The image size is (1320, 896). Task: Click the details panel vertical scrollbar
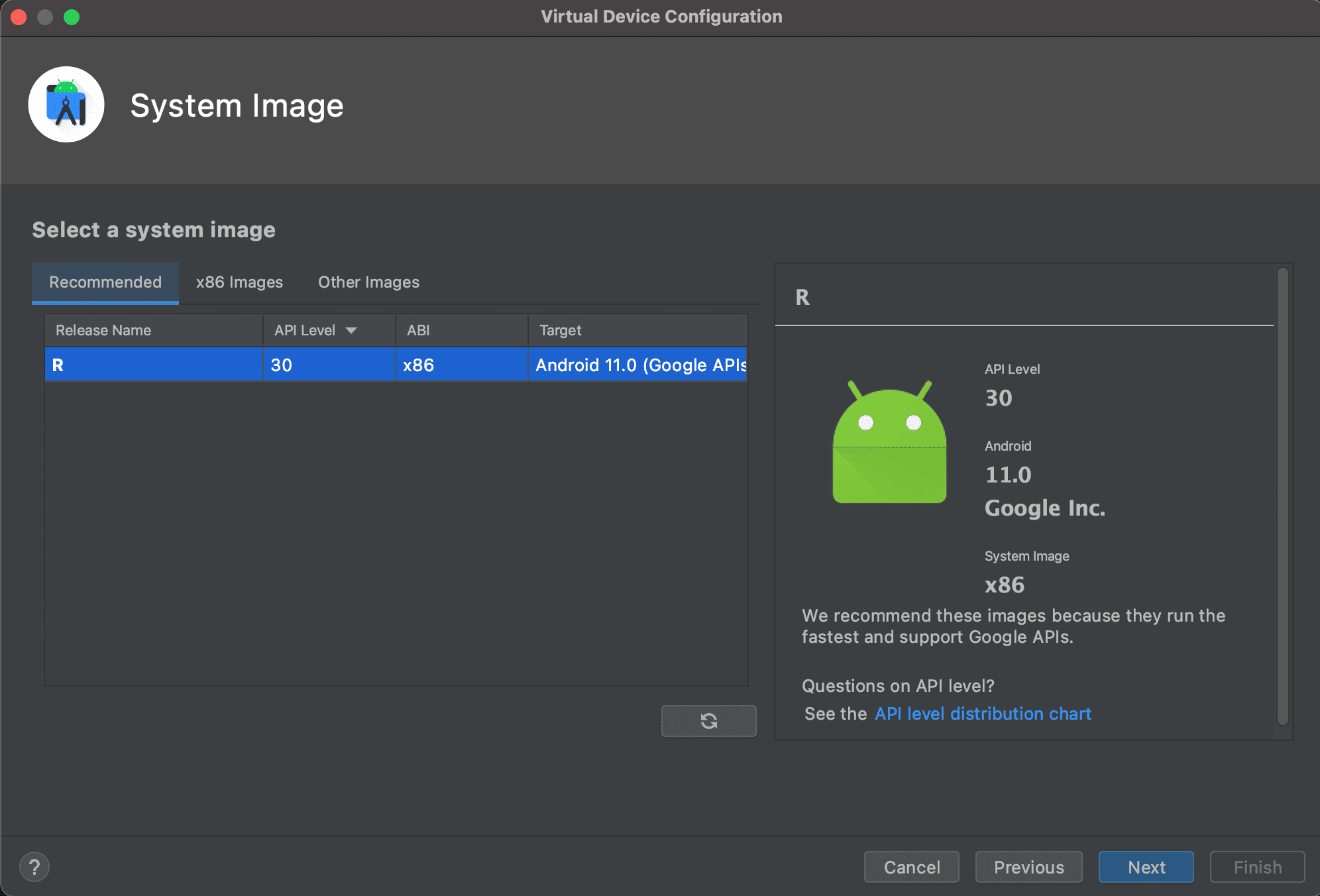click(1282, 497)
